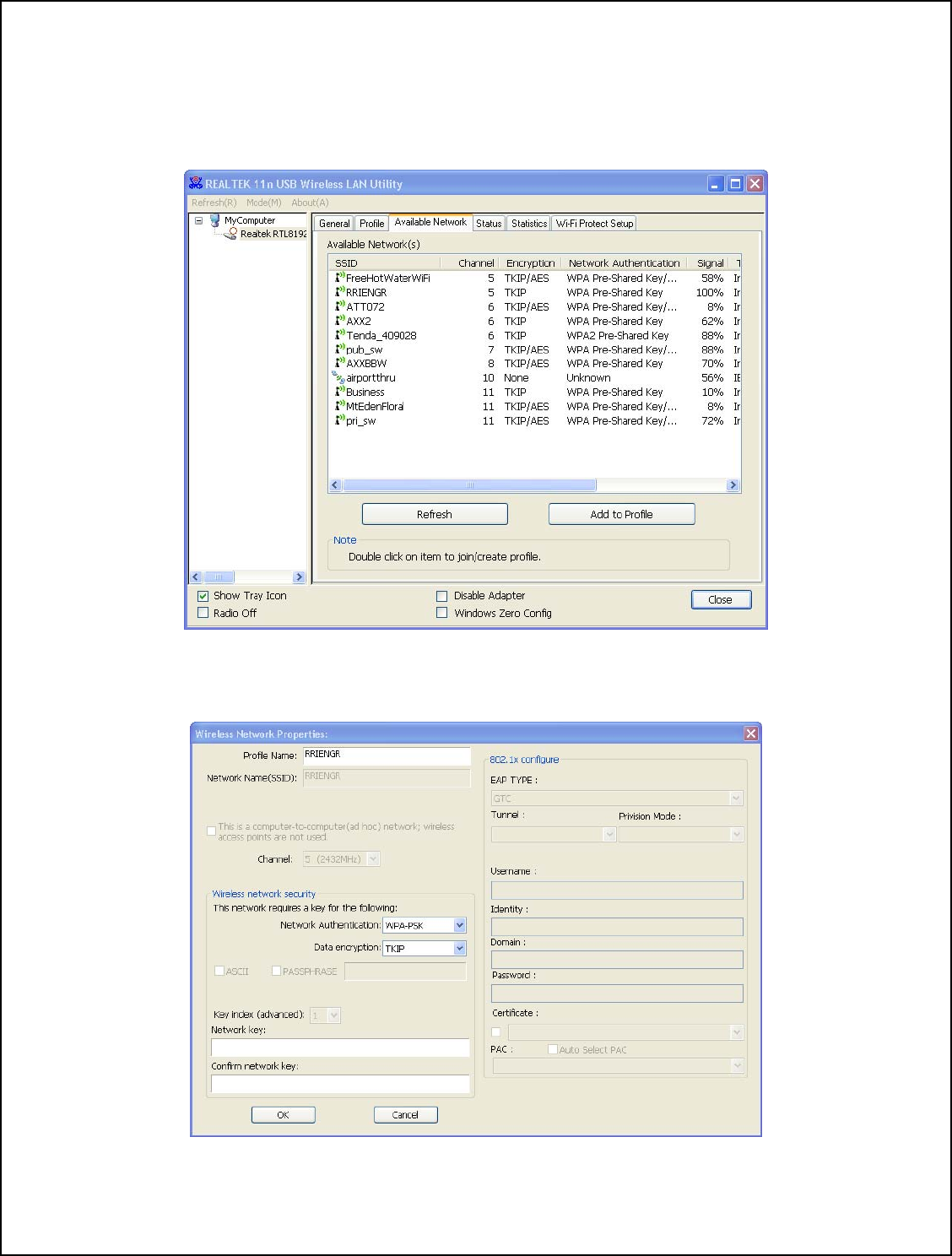Click the Close button in utility
This screenshot has width=952, height=1256.
point(721,599)
